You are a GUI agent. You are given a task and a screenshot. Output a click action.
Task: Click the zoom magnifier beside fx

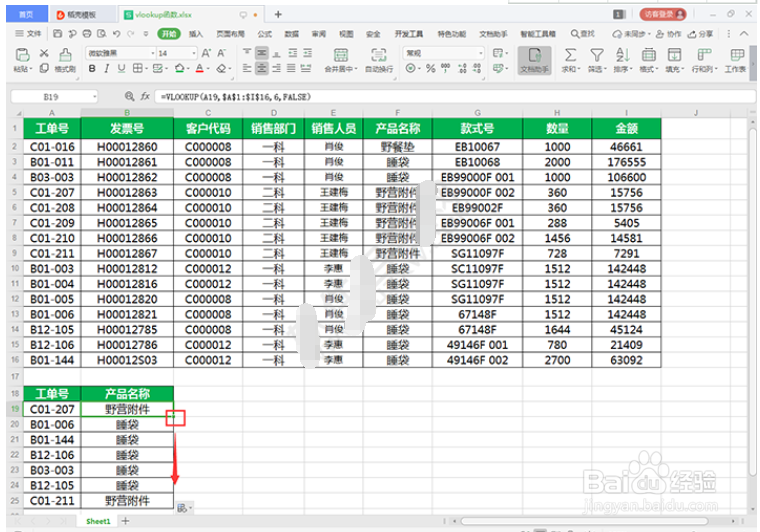pyautogui.click(x=129, y=96)
